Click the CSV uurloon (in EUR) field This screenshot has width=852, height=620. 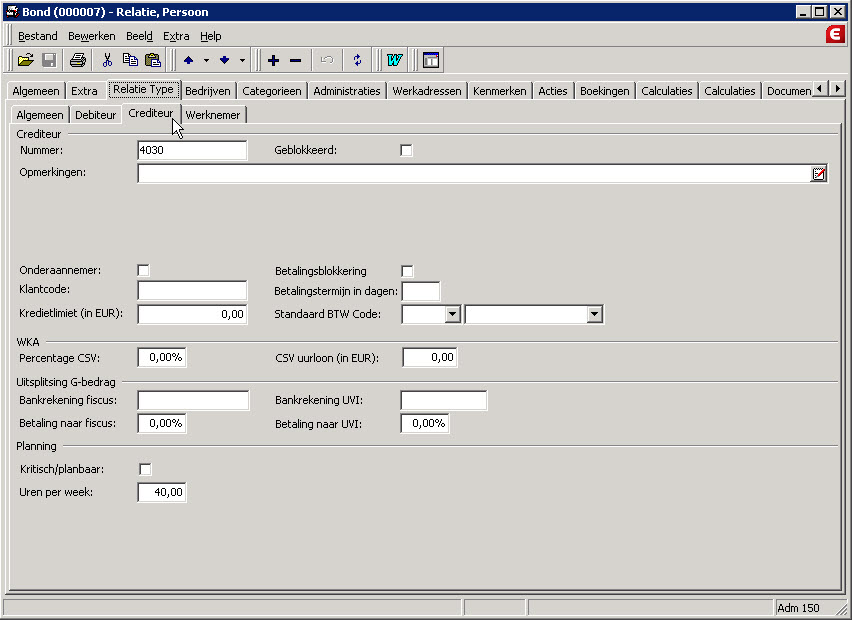point(430,358)
